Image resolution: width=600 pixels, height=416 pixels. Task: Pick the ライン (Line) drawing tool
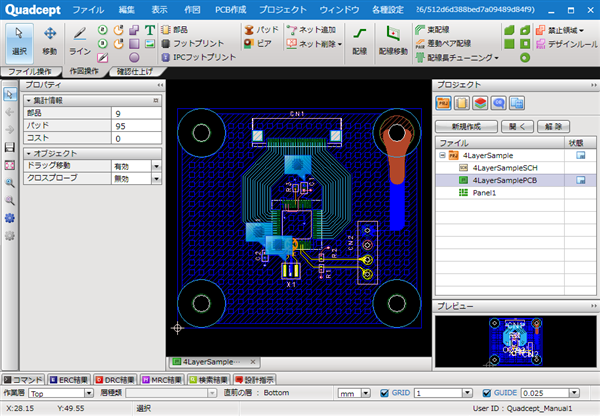click(x=80, y=42)
